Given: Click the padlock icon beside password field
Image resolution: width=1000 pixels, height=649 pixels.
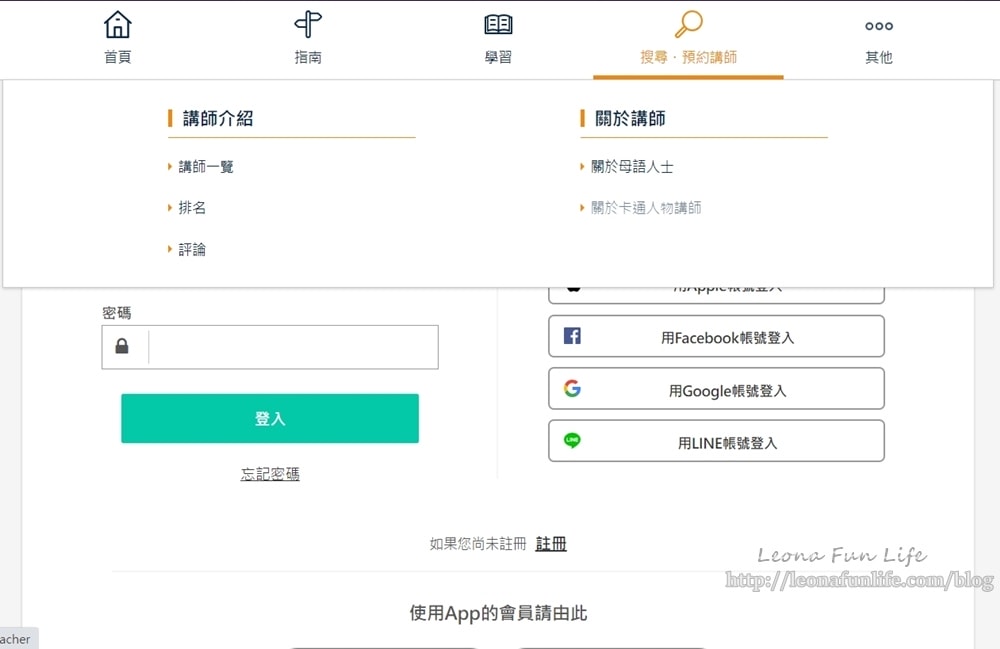Looking at the screenshot, I should (x=122, y=347).
